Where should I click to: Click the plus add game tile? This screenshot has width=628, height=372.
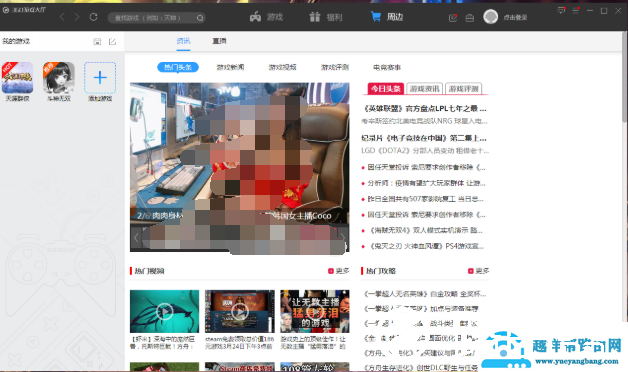[x=100, y=78]
